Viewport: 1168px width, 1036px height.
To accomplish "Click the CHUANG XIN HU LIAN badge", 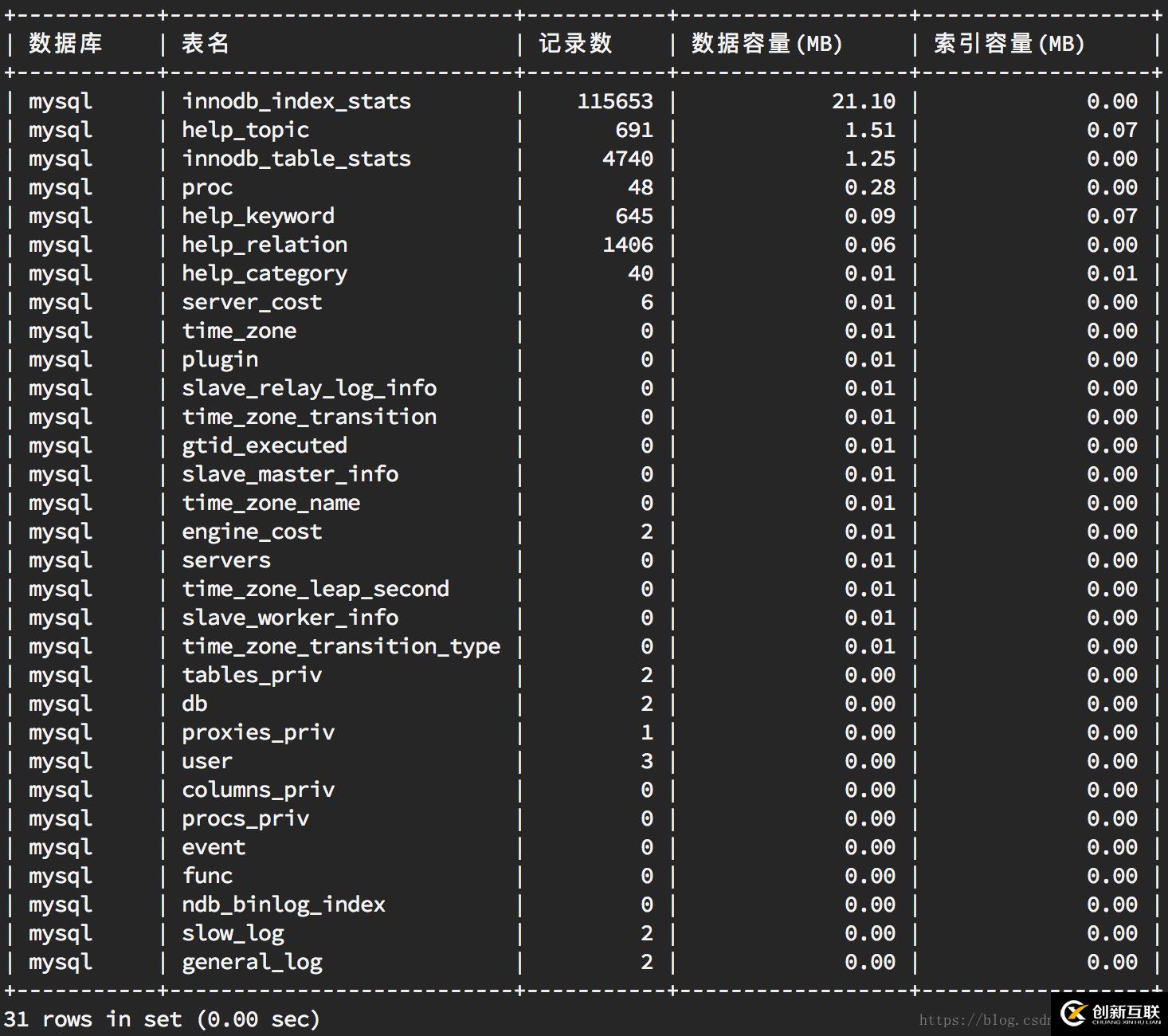I will 1121,1024.
